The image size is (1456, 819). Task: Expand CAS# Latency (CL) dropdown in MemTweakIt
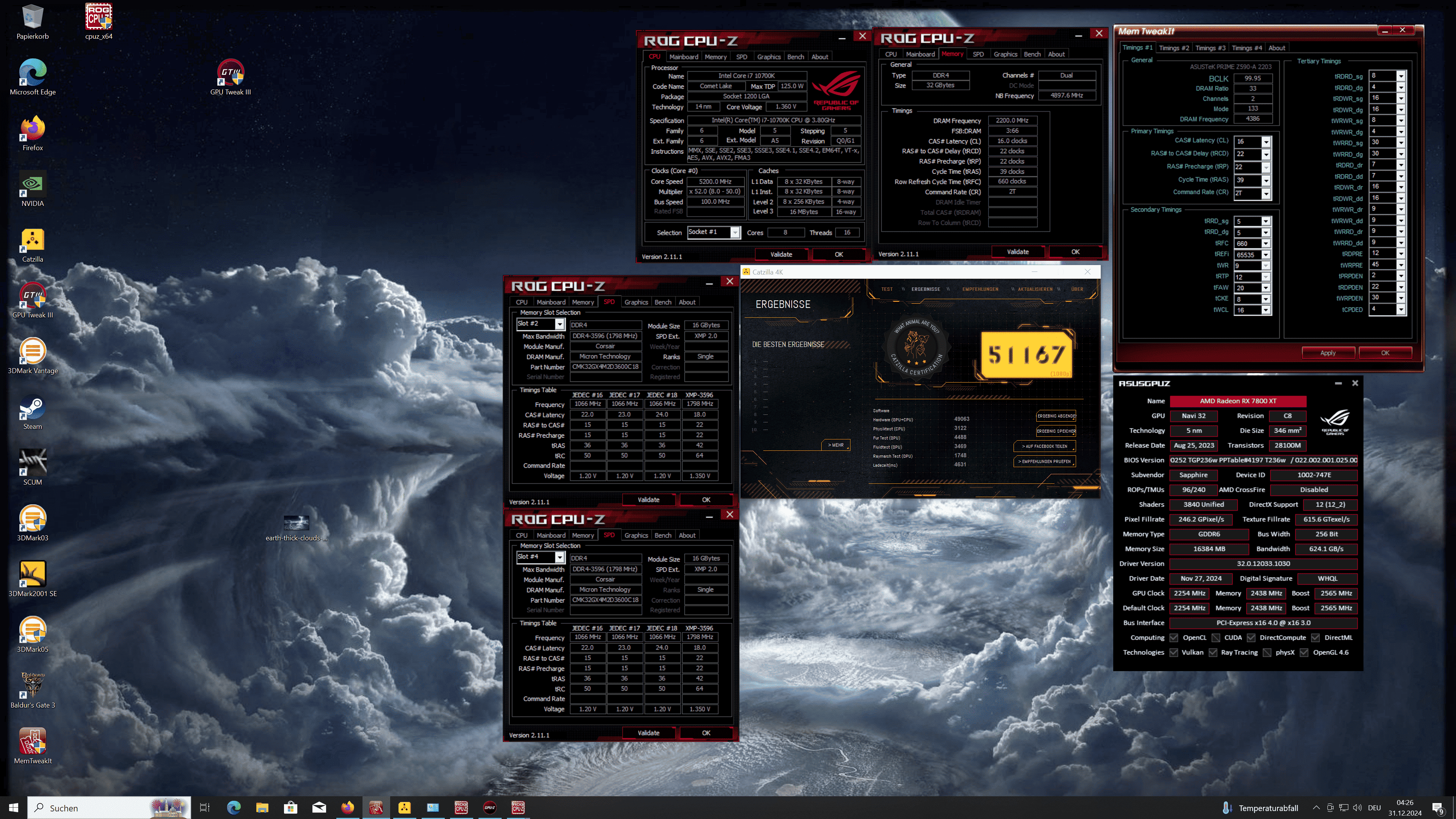pos(1266,141)
